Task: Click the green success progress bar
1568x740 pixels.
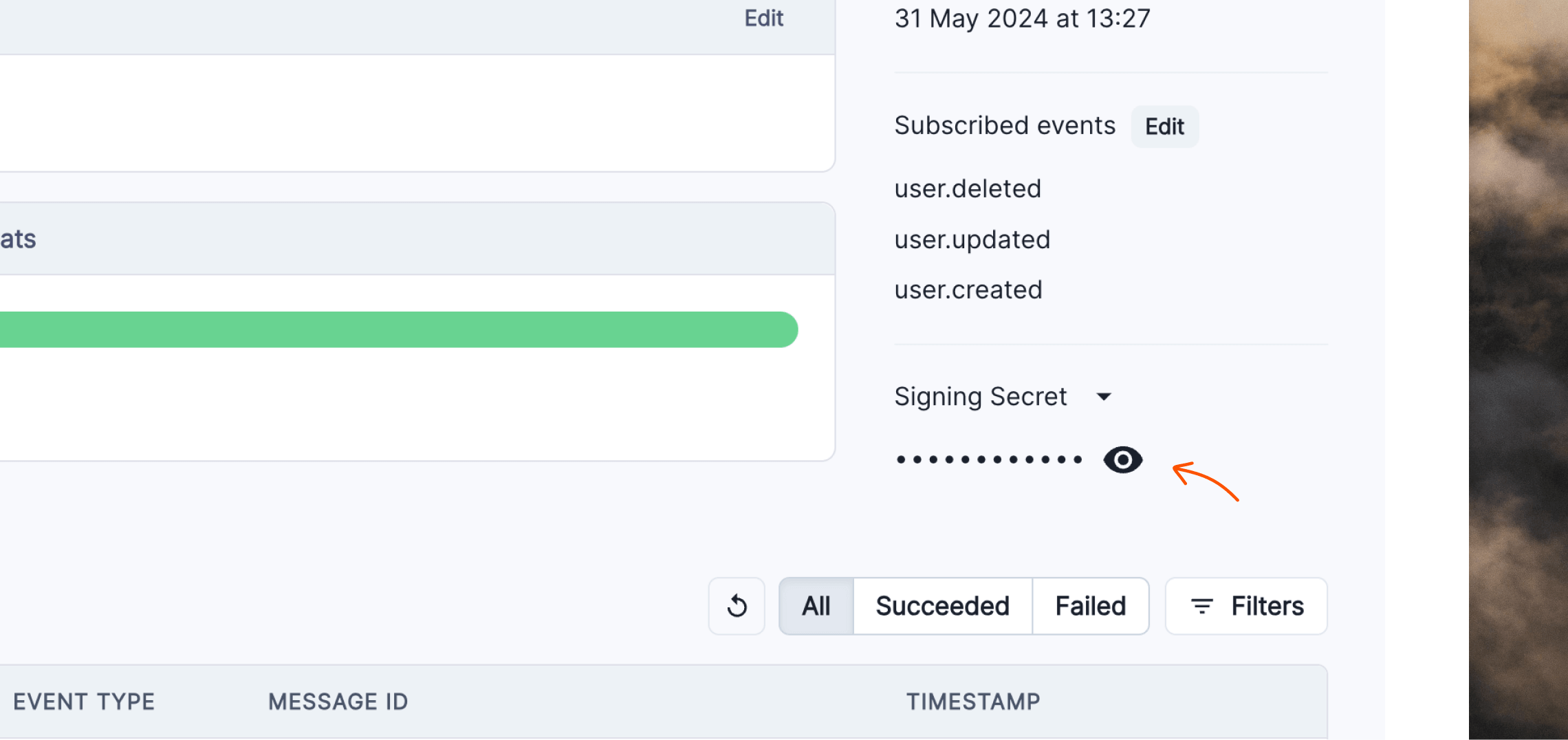Action: click(399, 329)
